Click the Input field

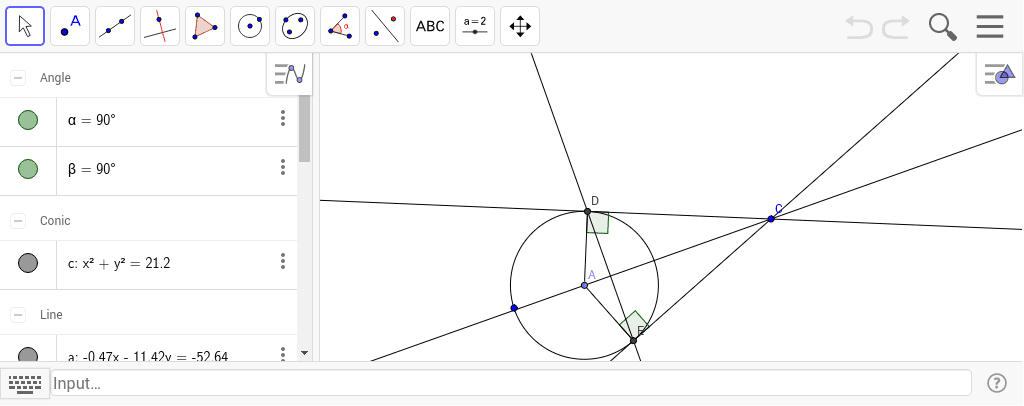coord(511,383)
